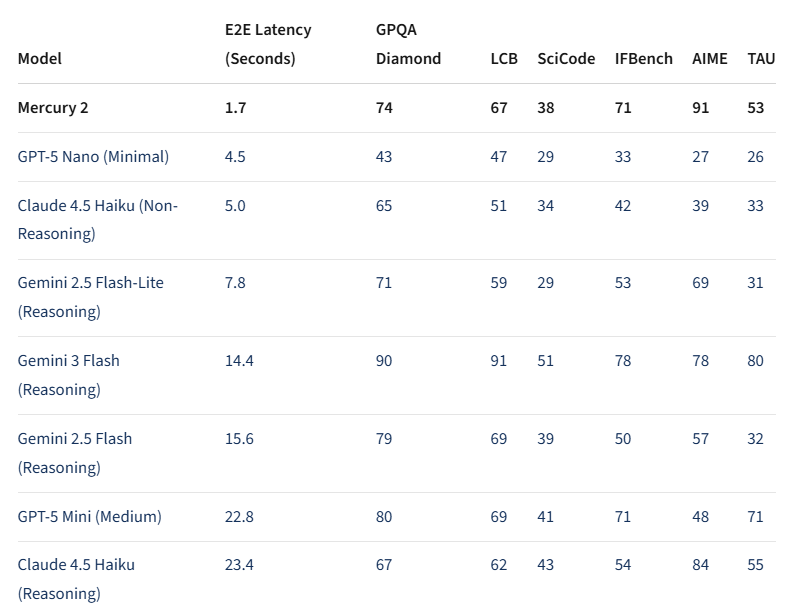Click the IFBench column header
The height and width of the screenshot is (614, 792).
click(x=643, y=59)
